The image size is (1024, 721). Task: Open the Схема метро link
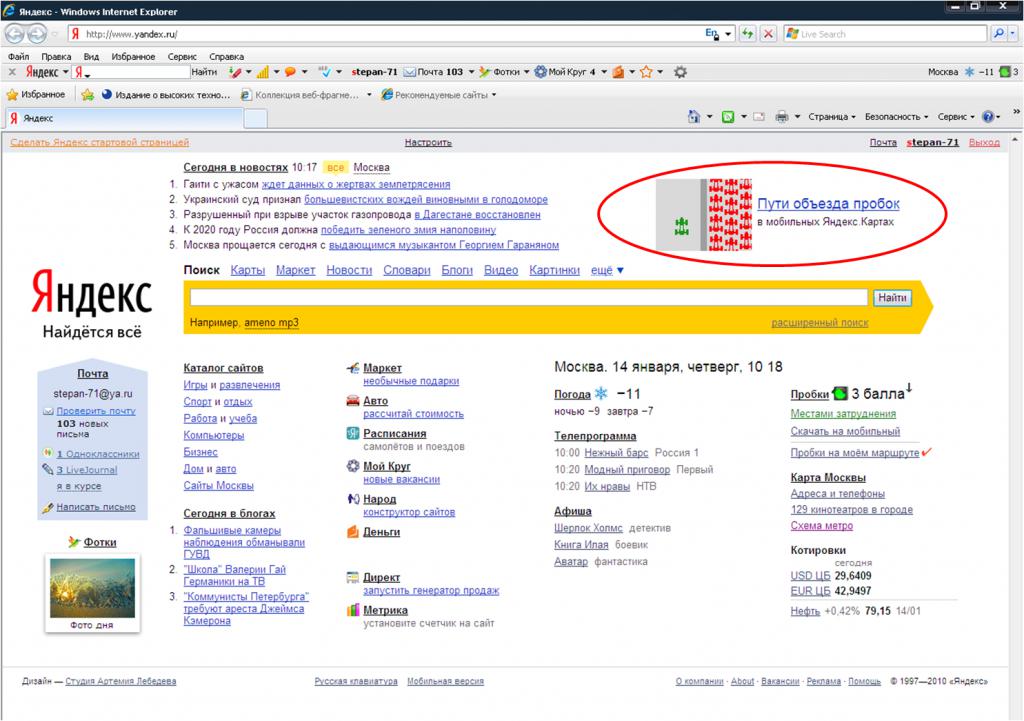(821, 526)
